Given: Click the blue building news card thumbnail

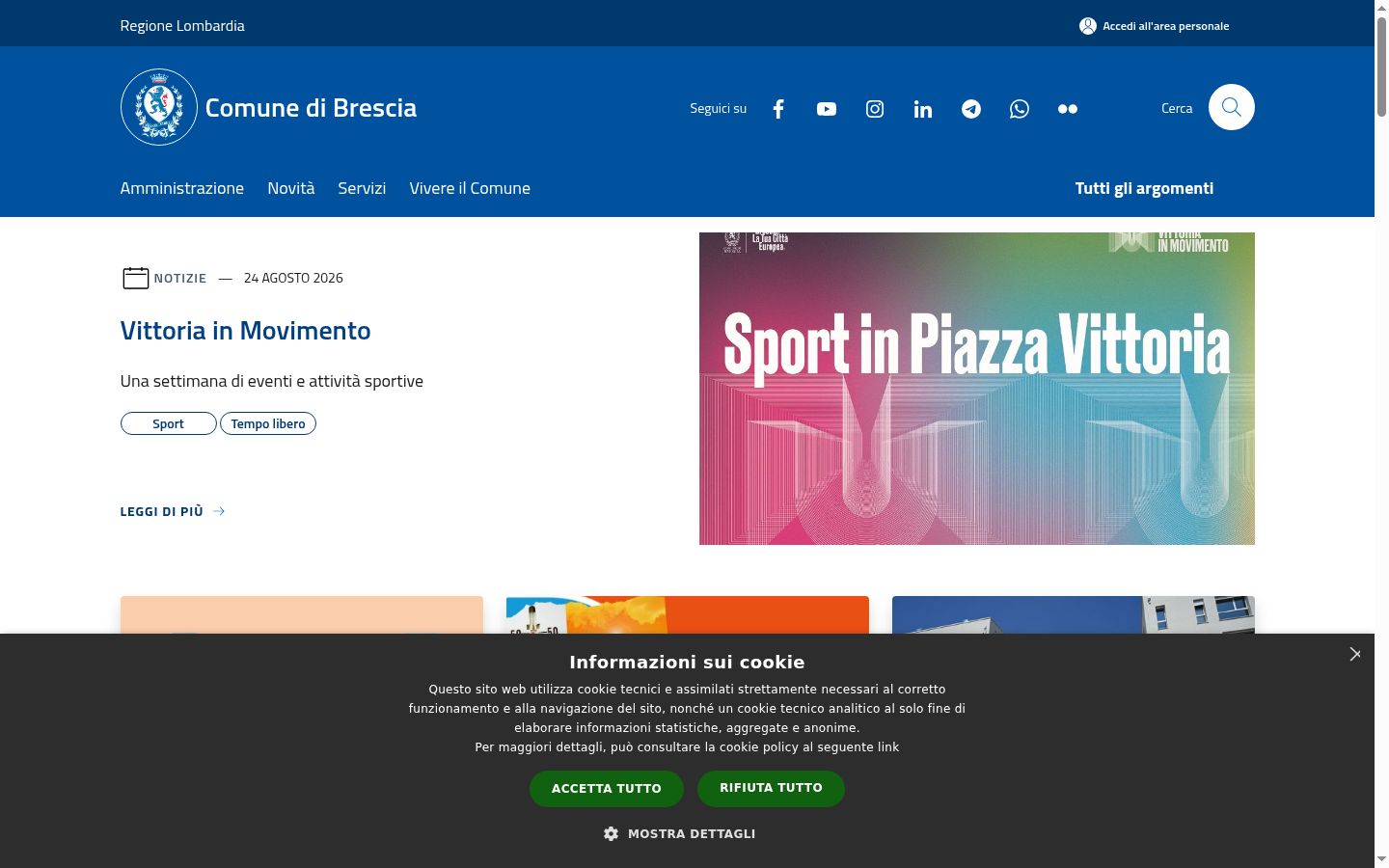Looking at the screenshot, I should click(1074, 614).
